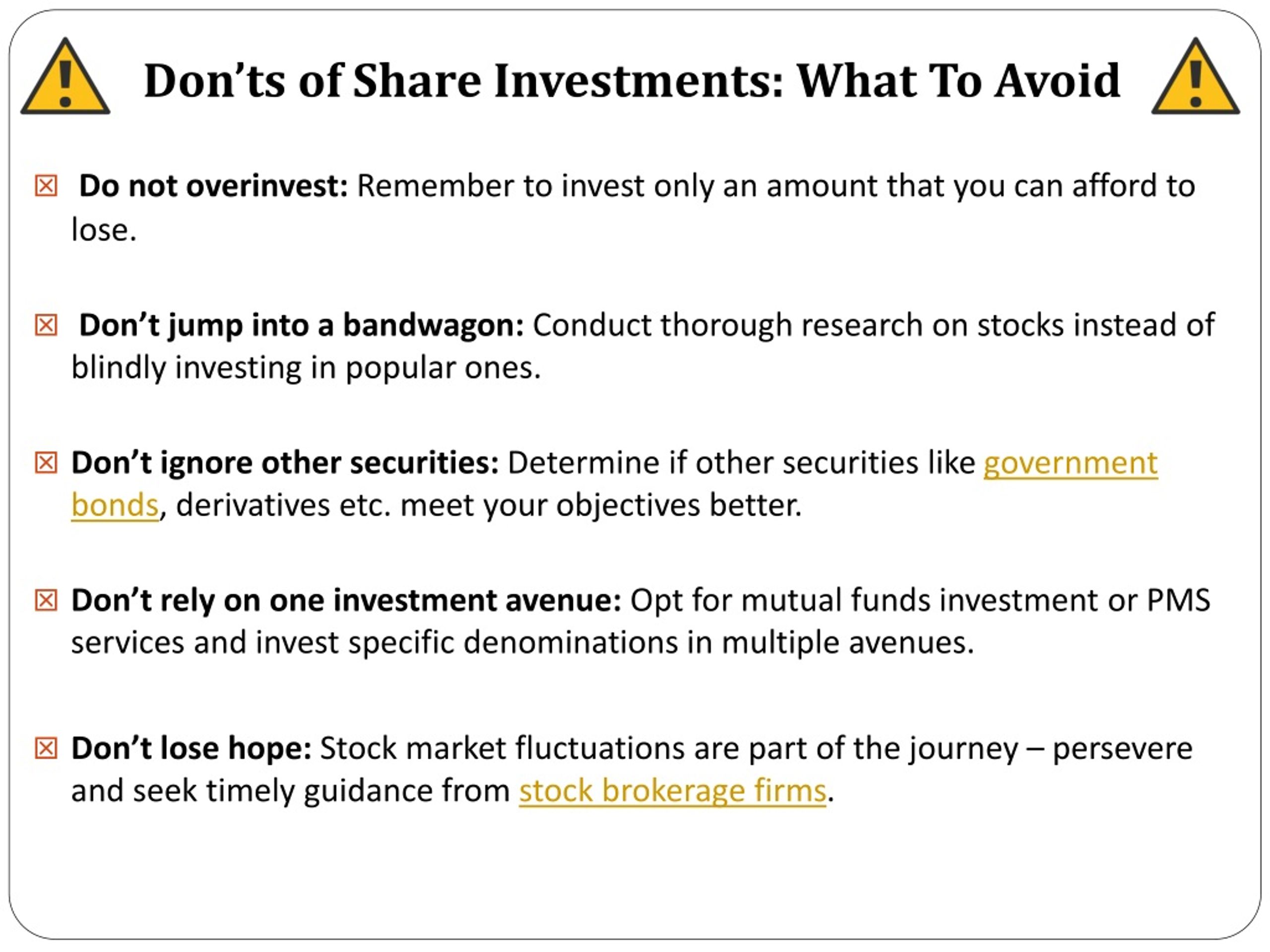The image size is (1270, 952).
Task: Open the 'bonds' hyperlink text
Action: 115,506
